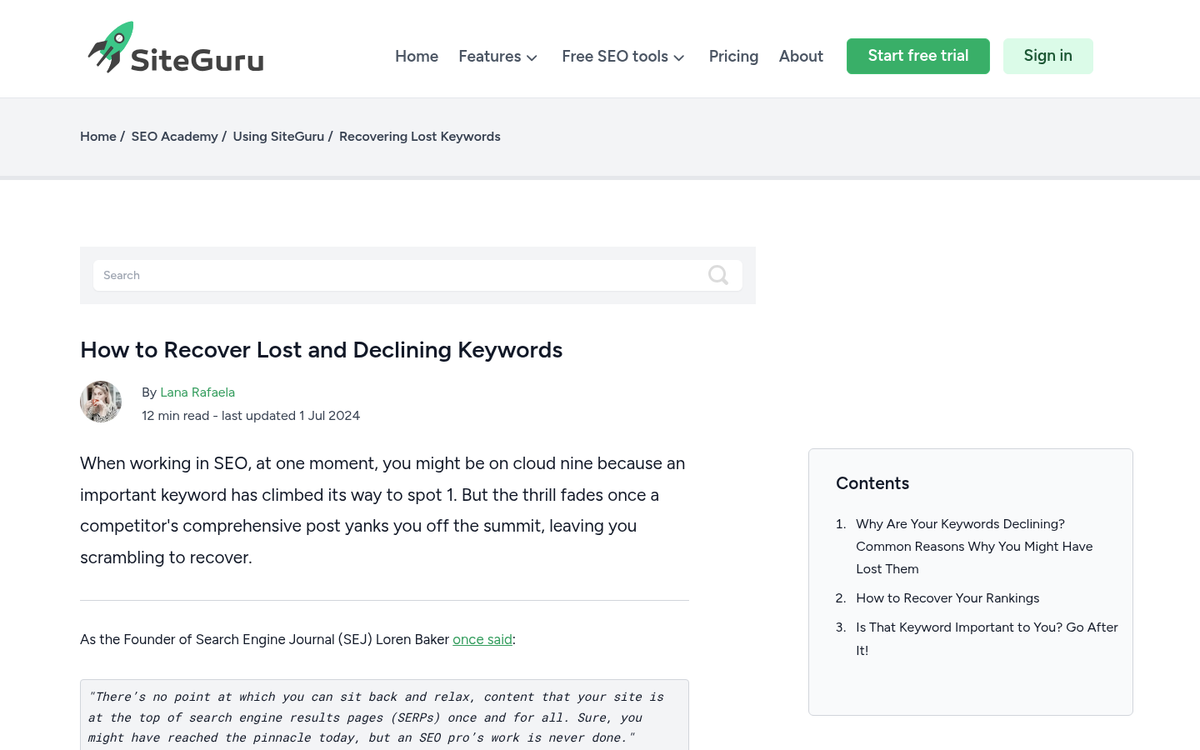Click the Start free trial button
The width and height of the screenshot is (1200, 750).
pyautogui.click(x=917, y=56)
